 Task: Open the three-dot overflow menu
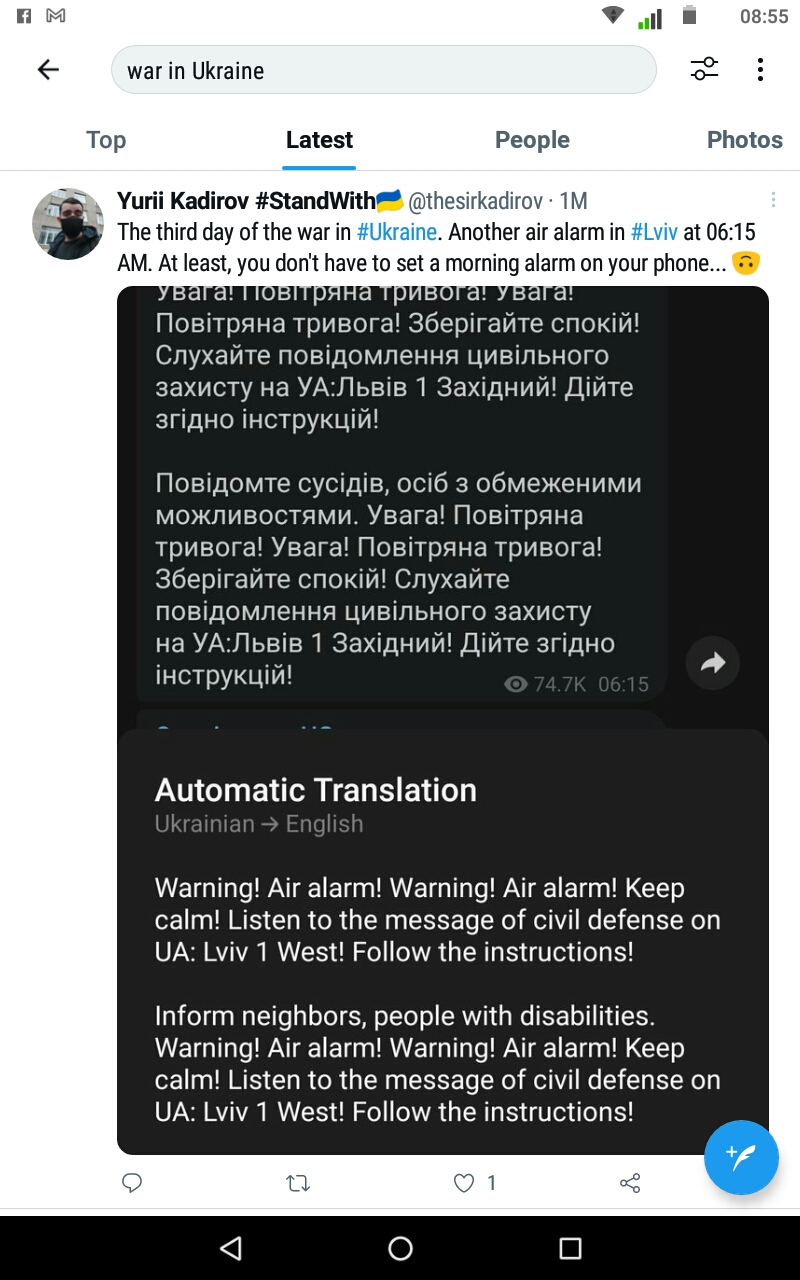click(761, 70)
